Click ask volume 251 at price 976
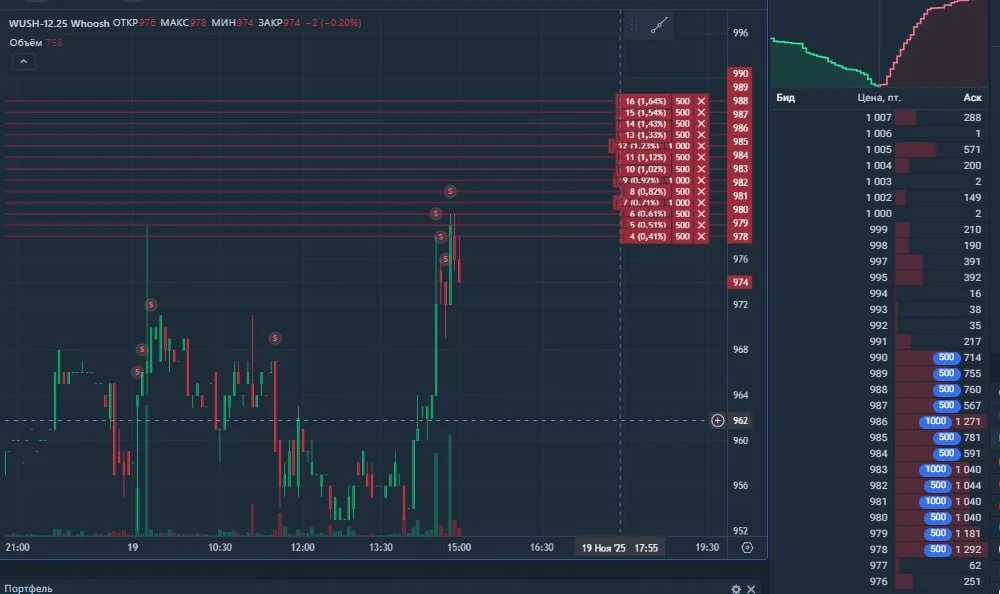Viewport: 1000px width, 594px height. click(972, 581)
